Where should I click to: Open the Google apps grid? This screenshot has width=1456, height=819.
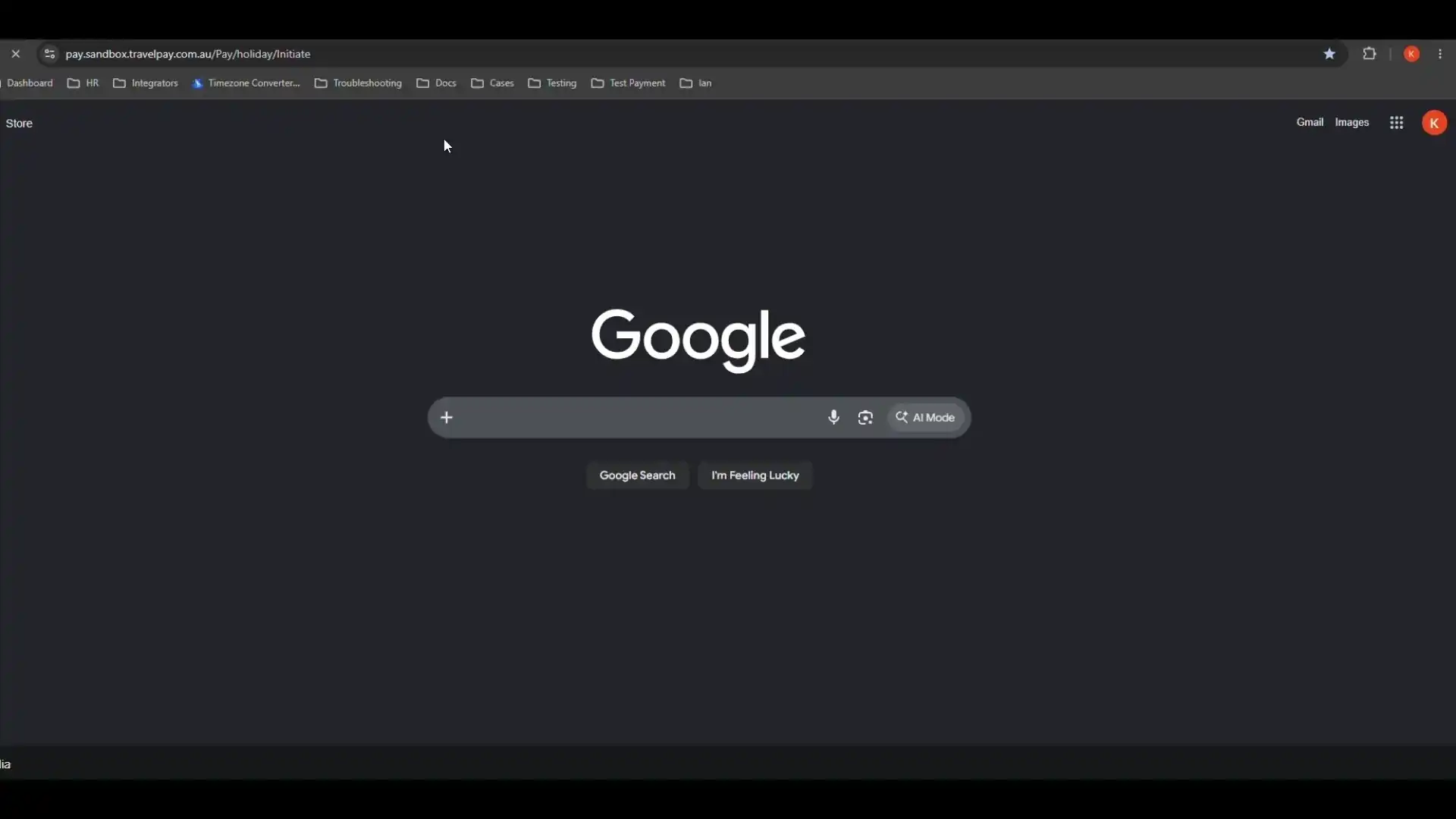tap(1396, 122)
